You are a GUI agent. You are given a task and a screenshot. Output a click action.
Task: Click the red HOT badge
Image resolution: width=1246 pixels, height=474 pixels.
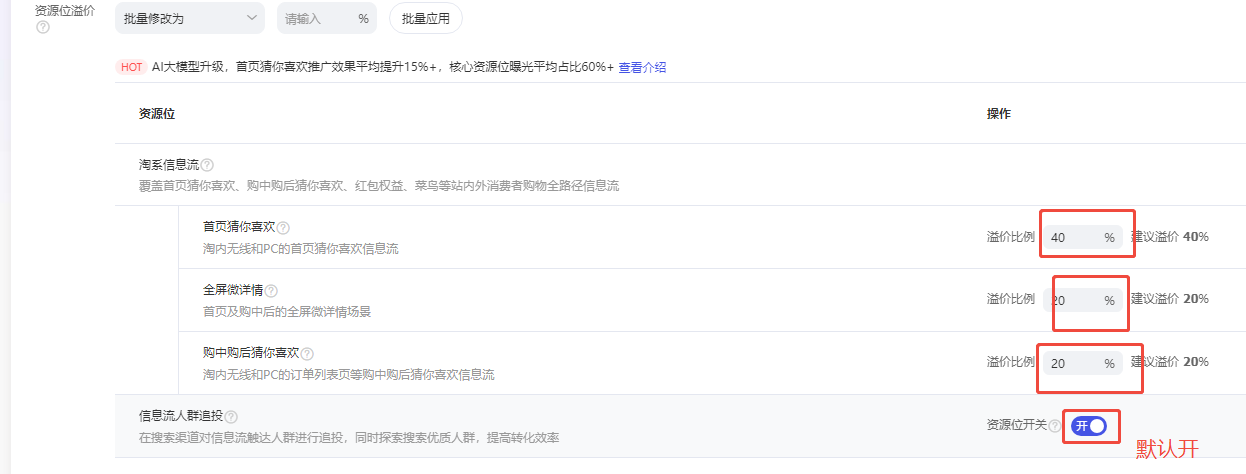(131, 68)
